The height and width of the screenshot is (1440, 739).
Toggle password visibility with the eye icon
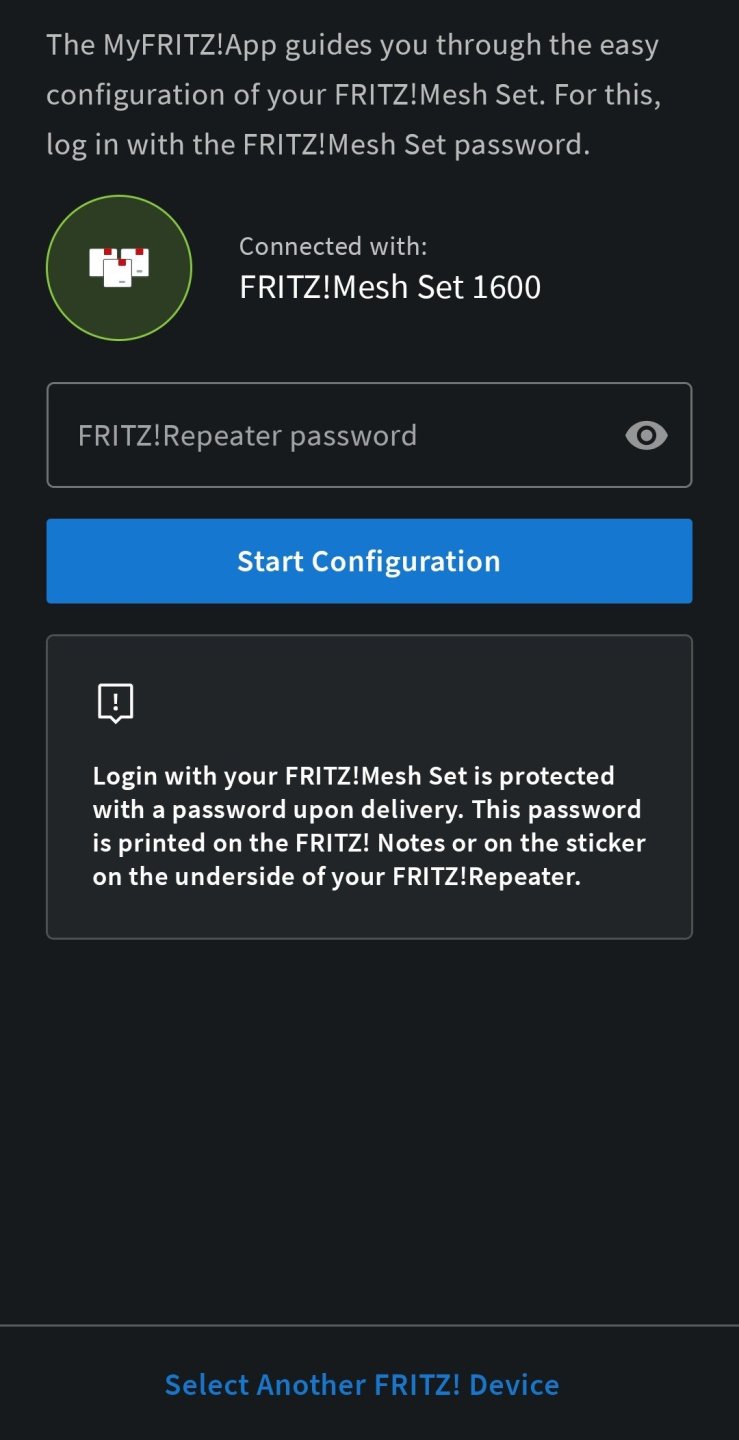646,435
